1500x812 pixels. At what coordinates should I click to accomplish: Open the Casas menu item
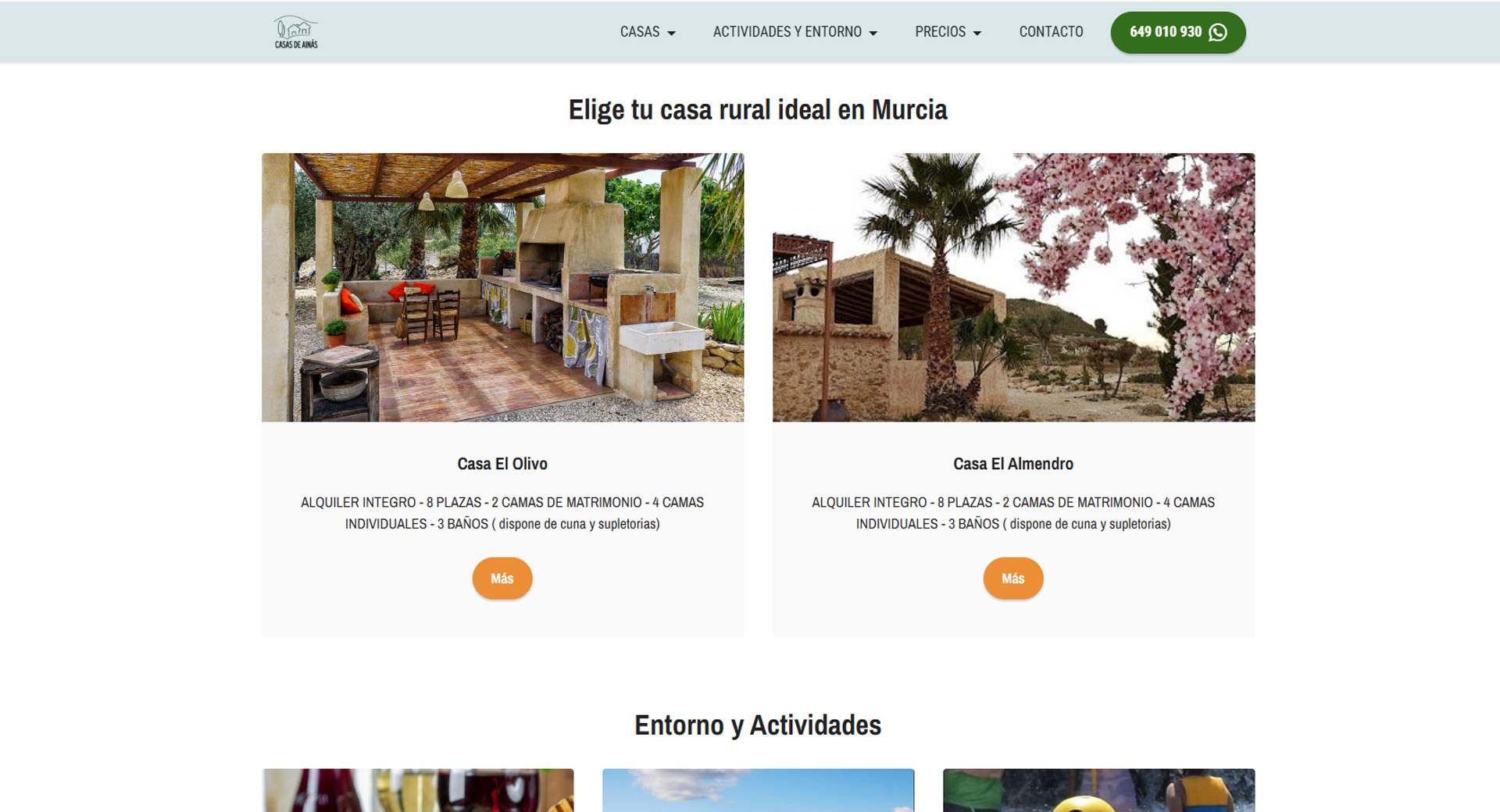(639, 32)
